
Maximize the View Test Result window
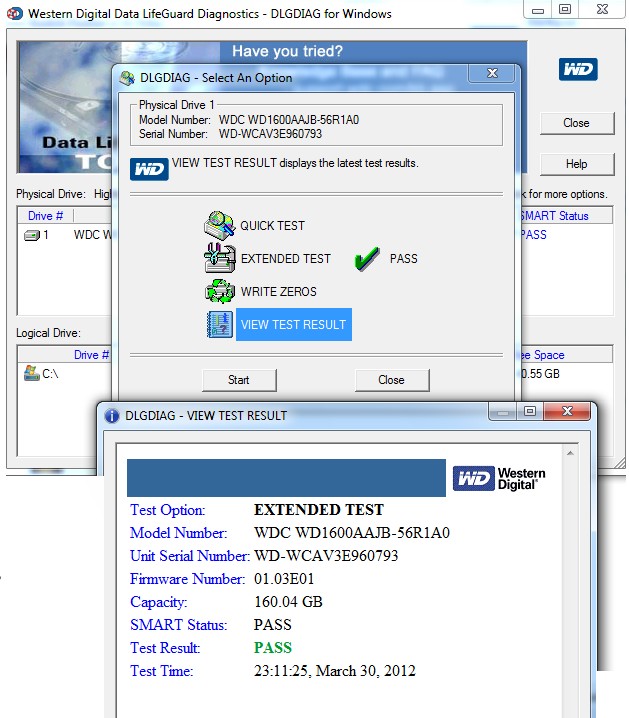(530, 411)
